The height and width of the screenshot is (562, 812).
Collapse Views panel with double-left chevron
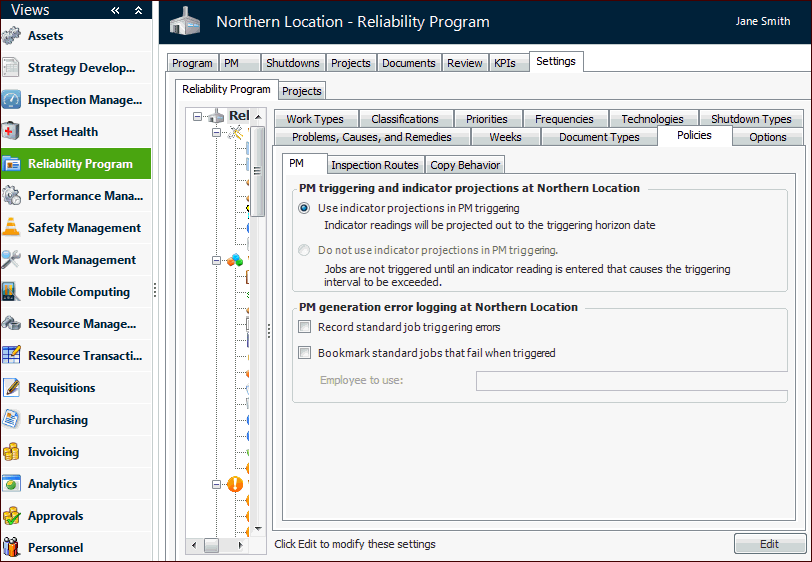(116, 10)
